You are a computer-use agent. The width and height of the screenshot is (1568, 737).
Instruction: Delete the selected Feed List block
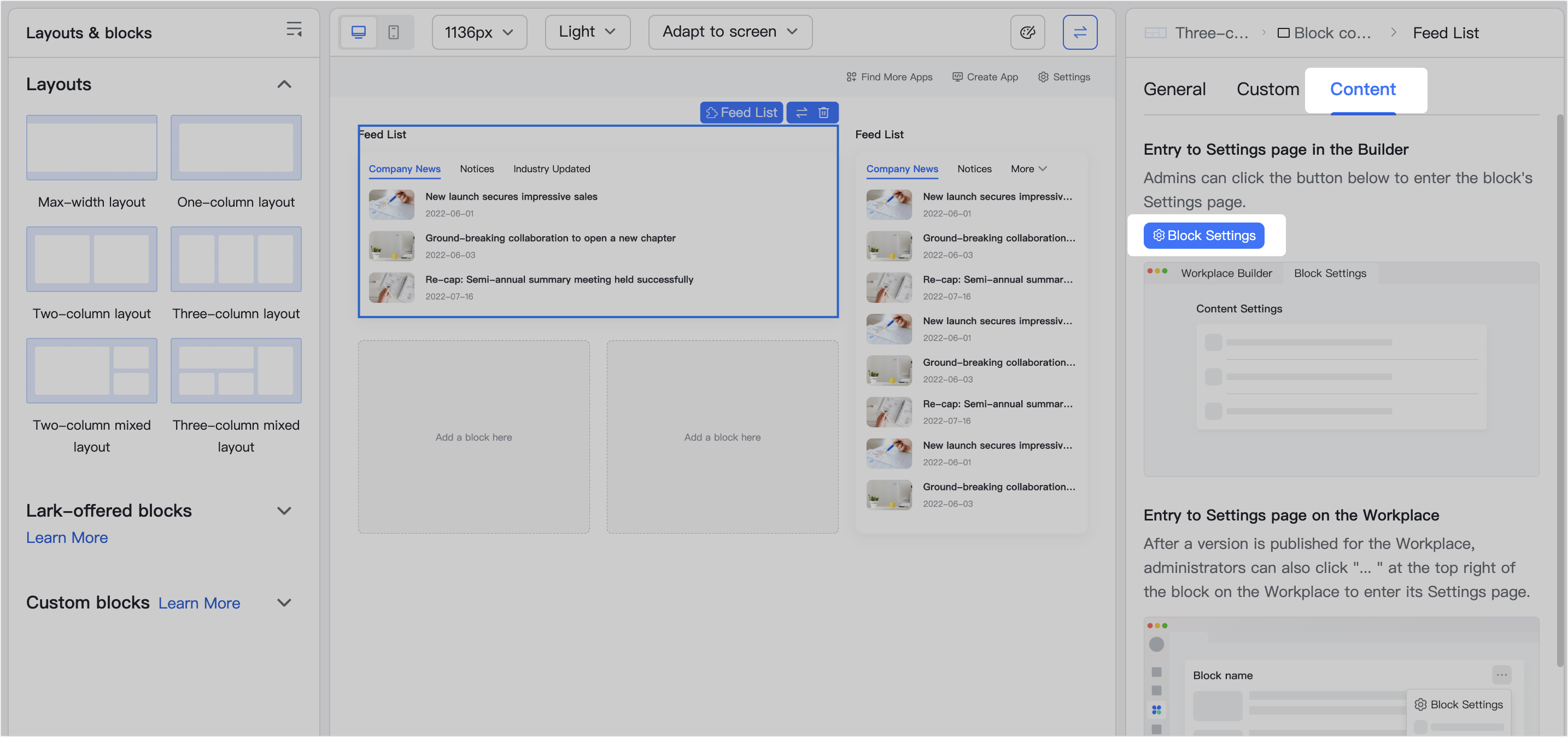tap(823, 112)
